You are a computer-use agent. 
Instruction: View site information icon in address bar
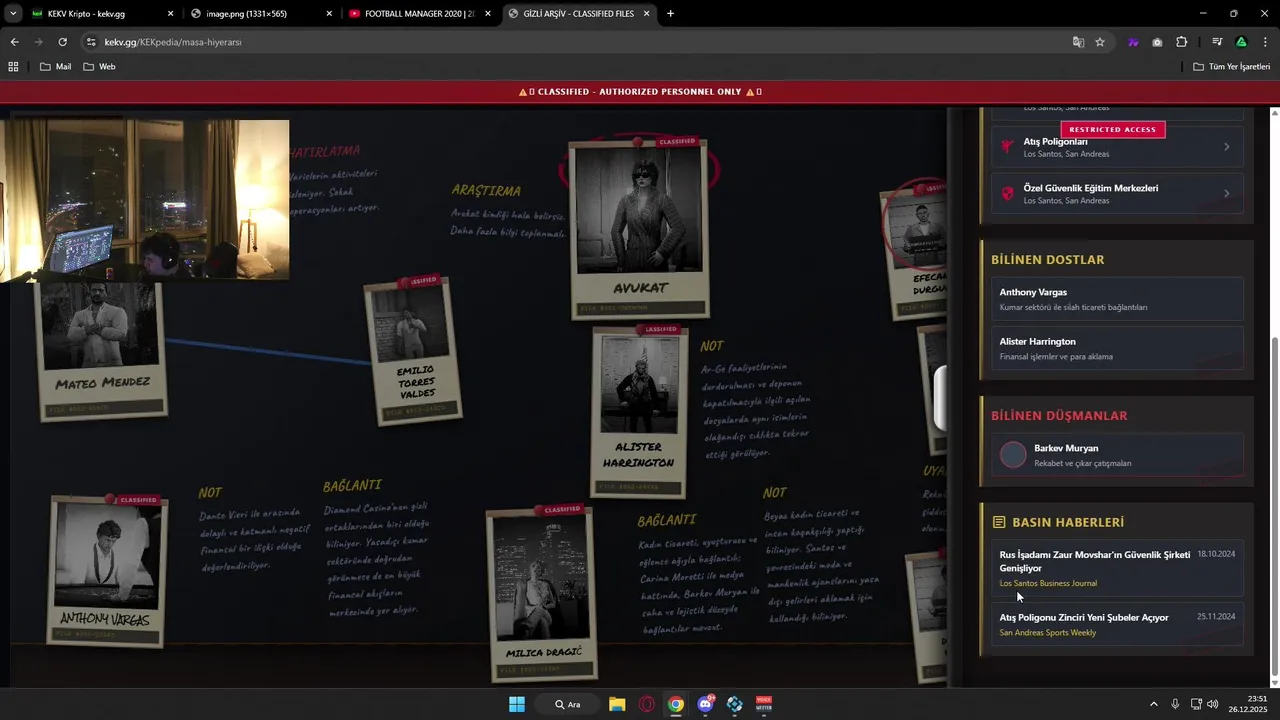pos(91,42)
